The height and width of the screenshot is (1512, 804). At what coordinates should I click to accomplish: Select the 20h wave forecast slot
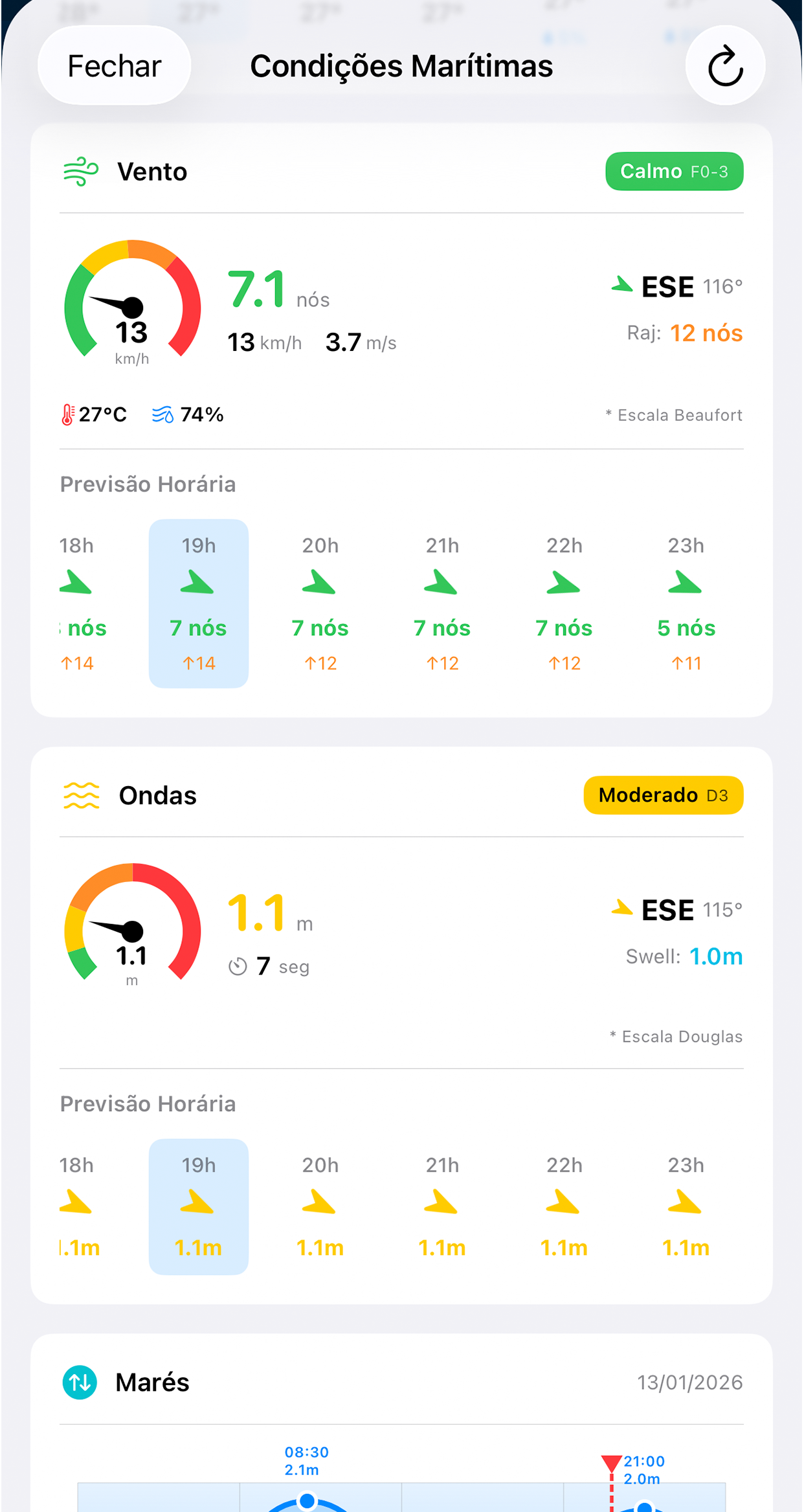coord(320,1206)
